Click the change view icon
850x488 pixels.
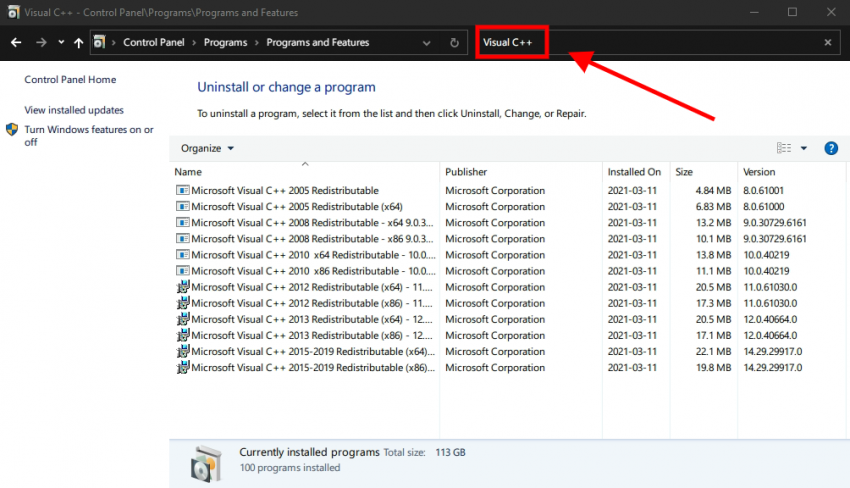[784, 148]
